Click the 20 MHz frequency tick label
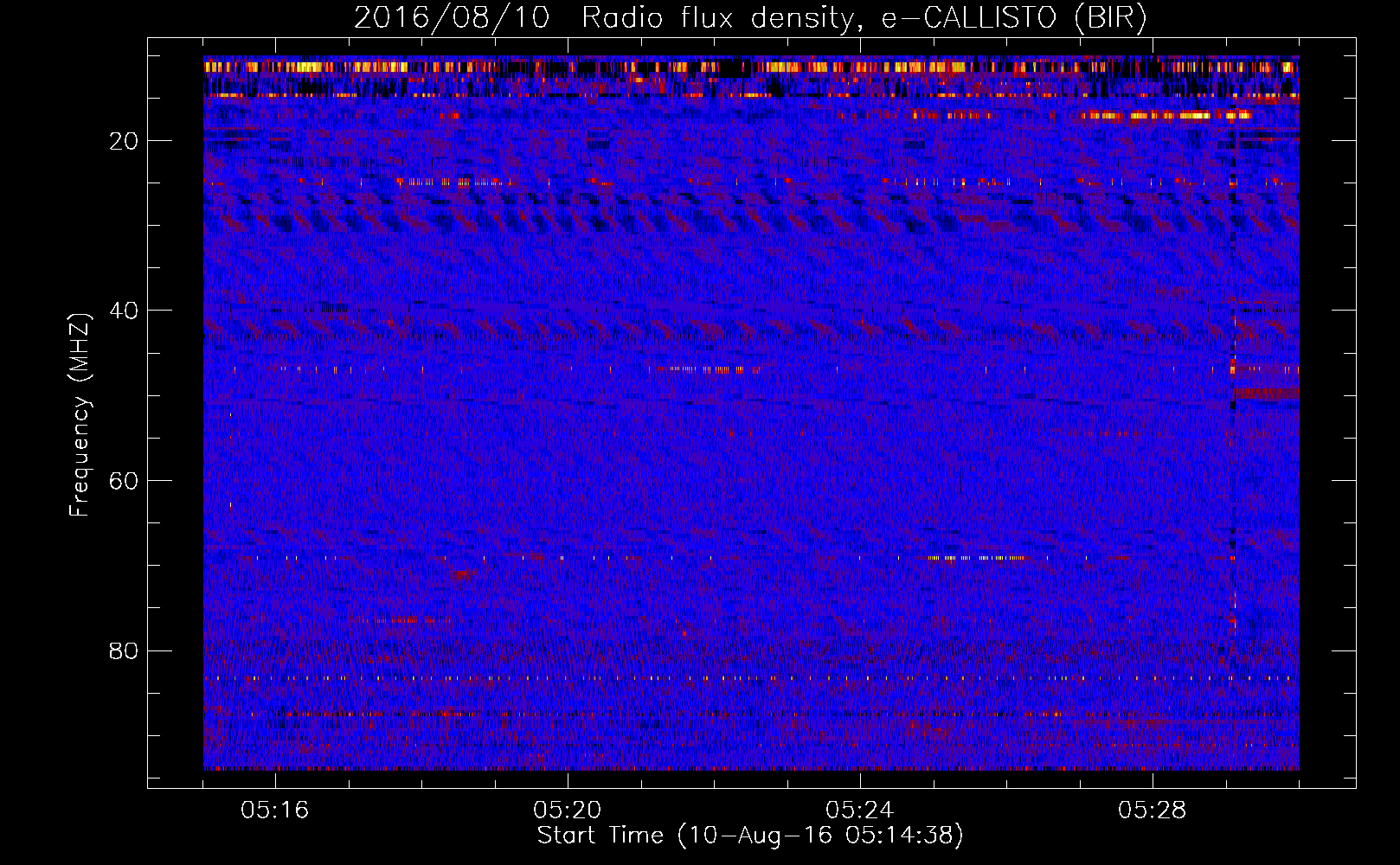The height and width of the screenshot is (865, 1400). (124, 141)
